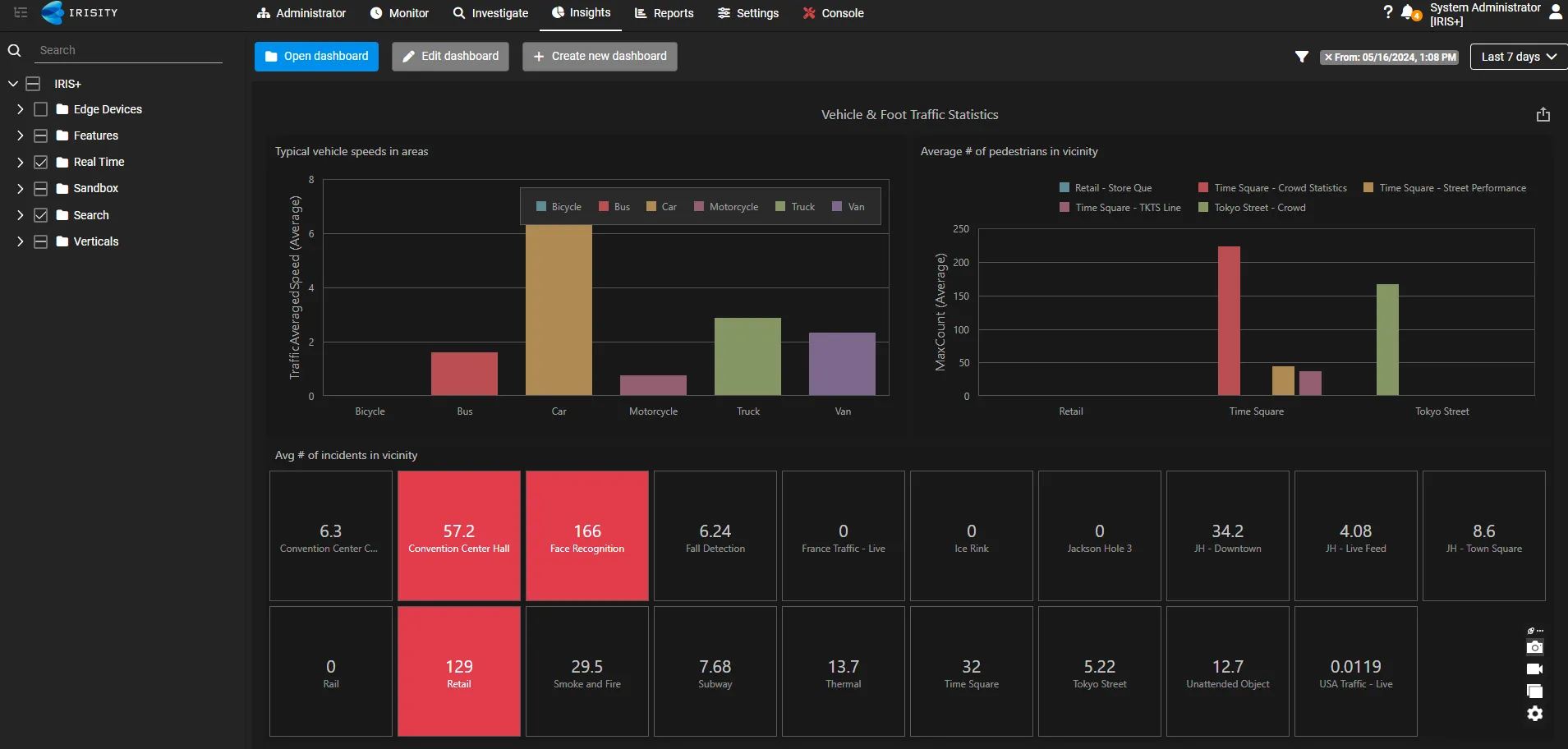
Task: Remove the From 05/16/2024 filter tag
Action: tap(1328, 57)
